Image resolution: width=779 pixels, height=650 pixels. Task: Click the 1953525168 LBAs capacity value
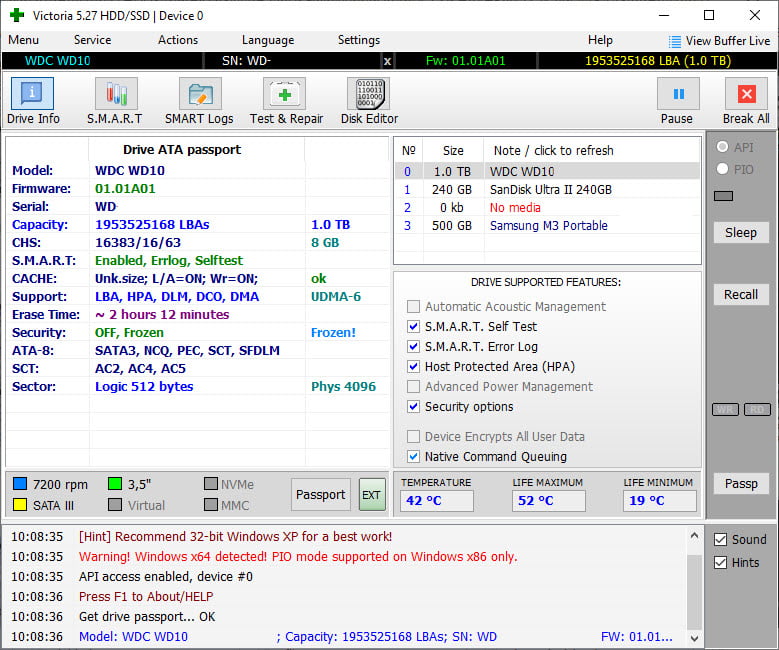(x=152, y=225)
